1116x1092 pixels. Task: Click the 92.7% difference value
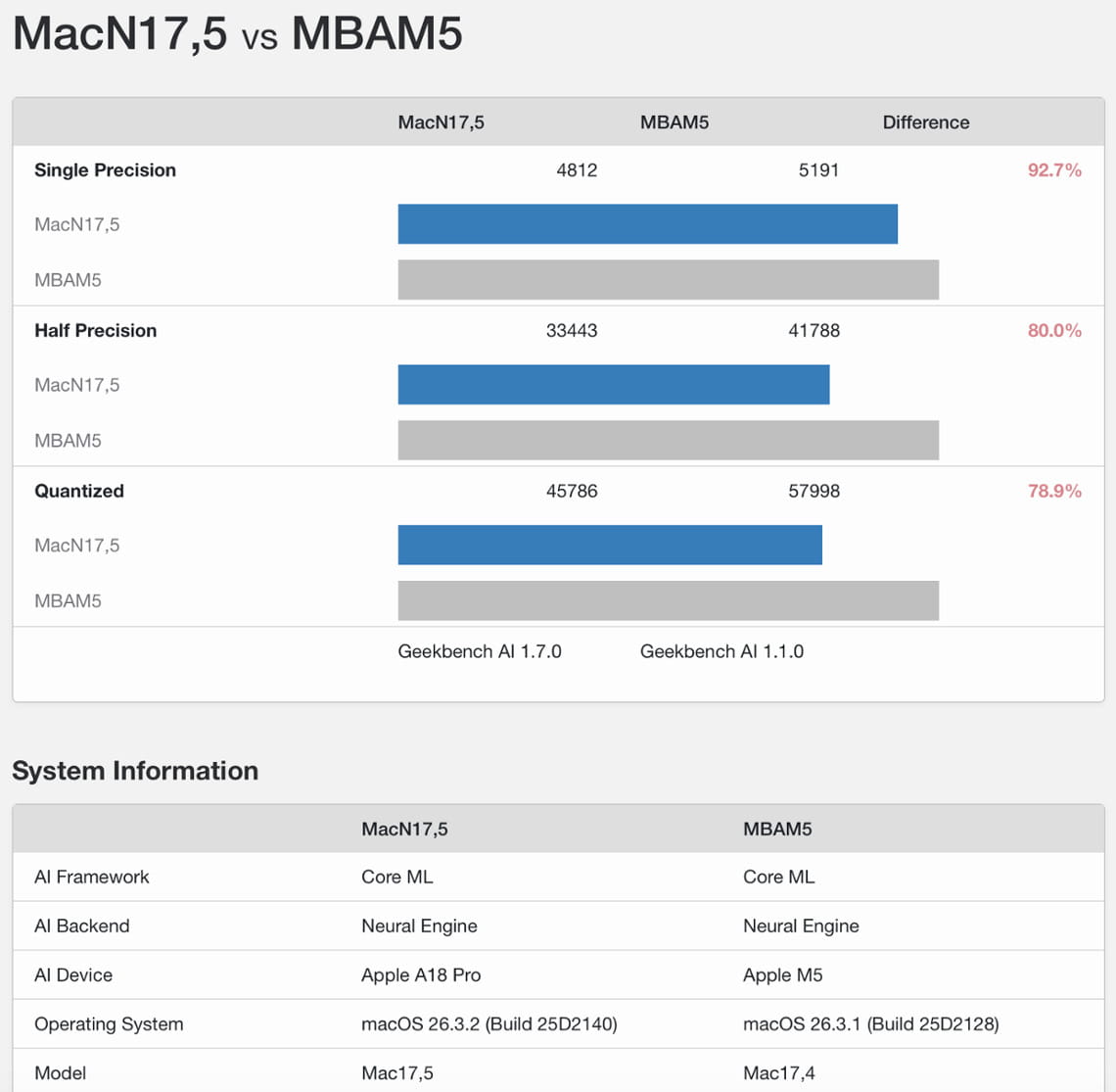point(1053,170)
